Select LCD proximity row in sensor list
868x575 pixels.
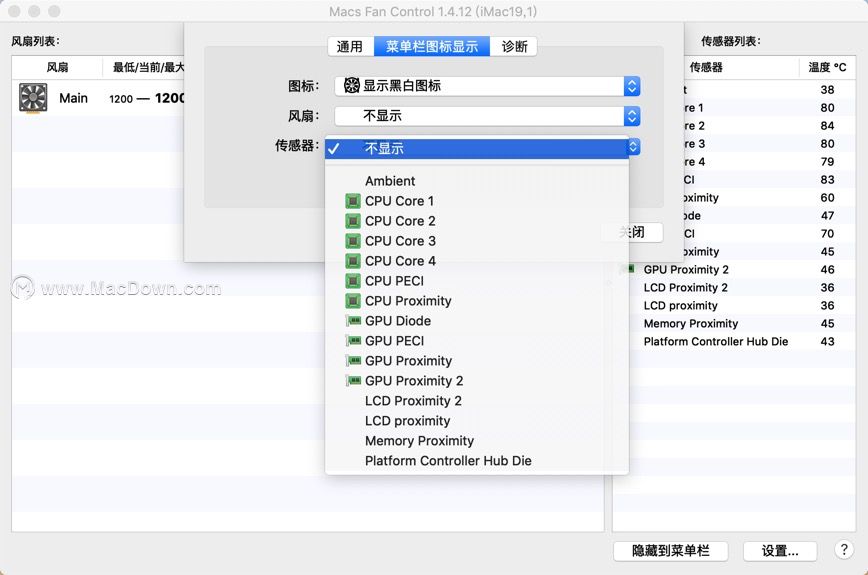pos(734,305)
